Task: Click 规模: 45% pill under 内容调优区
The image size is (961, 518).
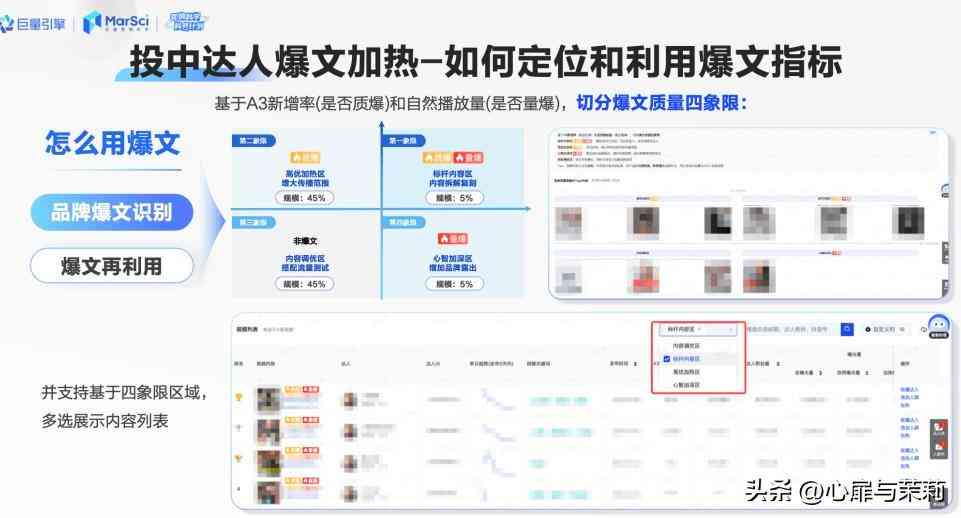Action: (x=305, y=284)
